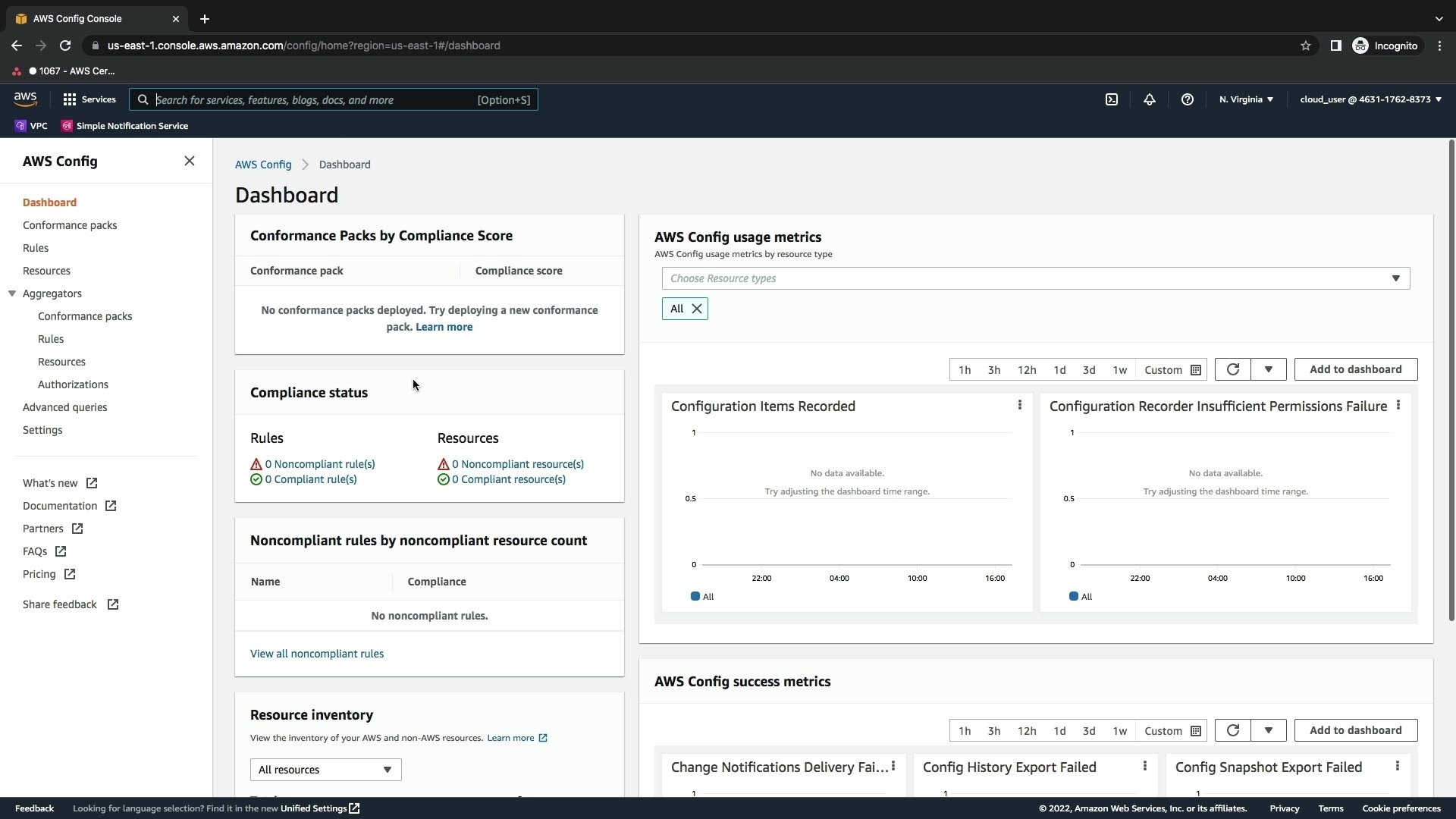The width and height of the screenshot is (1456, 819).
Task: Open the Services grid menu
Action: click(x=89, y=99)
